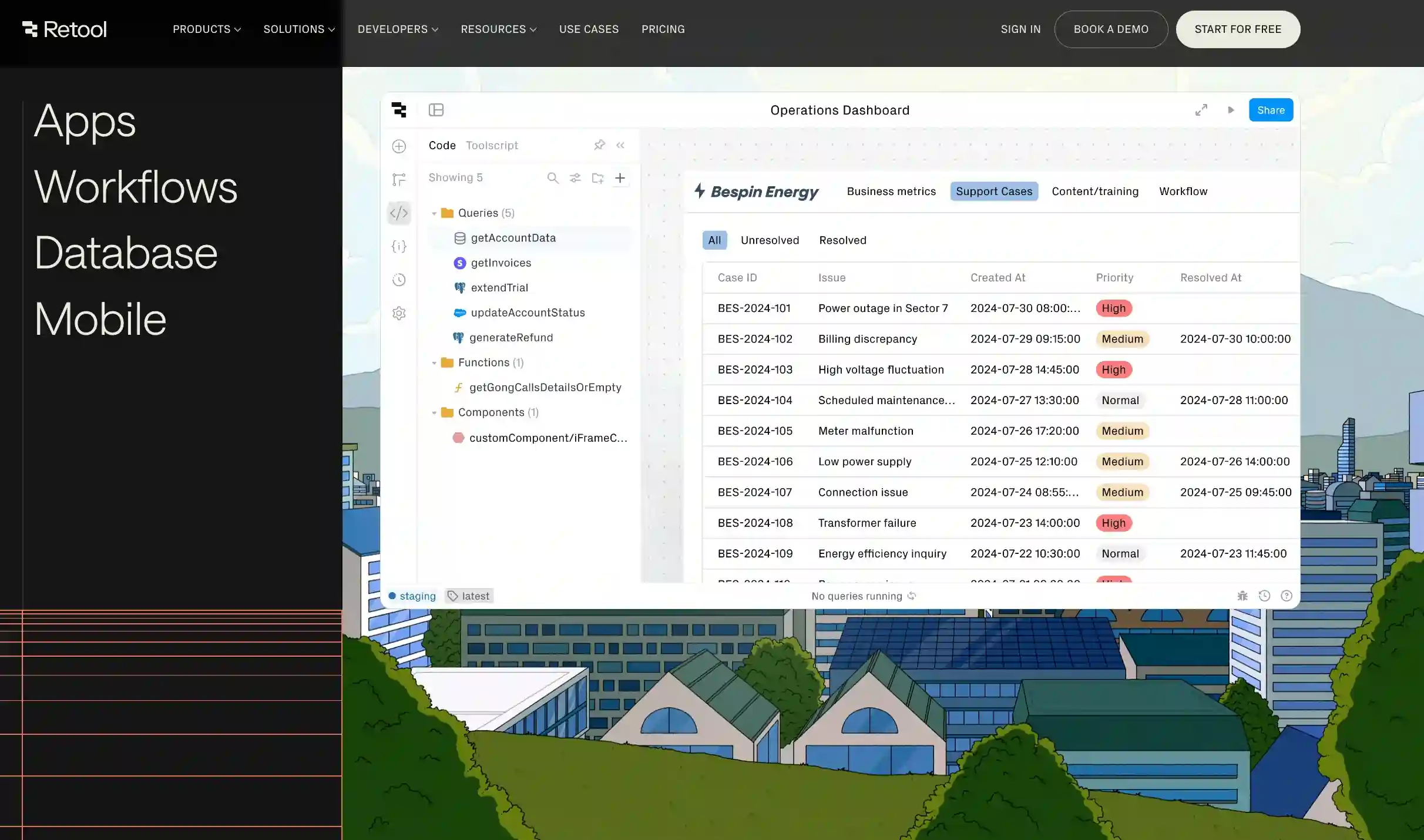Preview the app with play icon

[1231, 110]
